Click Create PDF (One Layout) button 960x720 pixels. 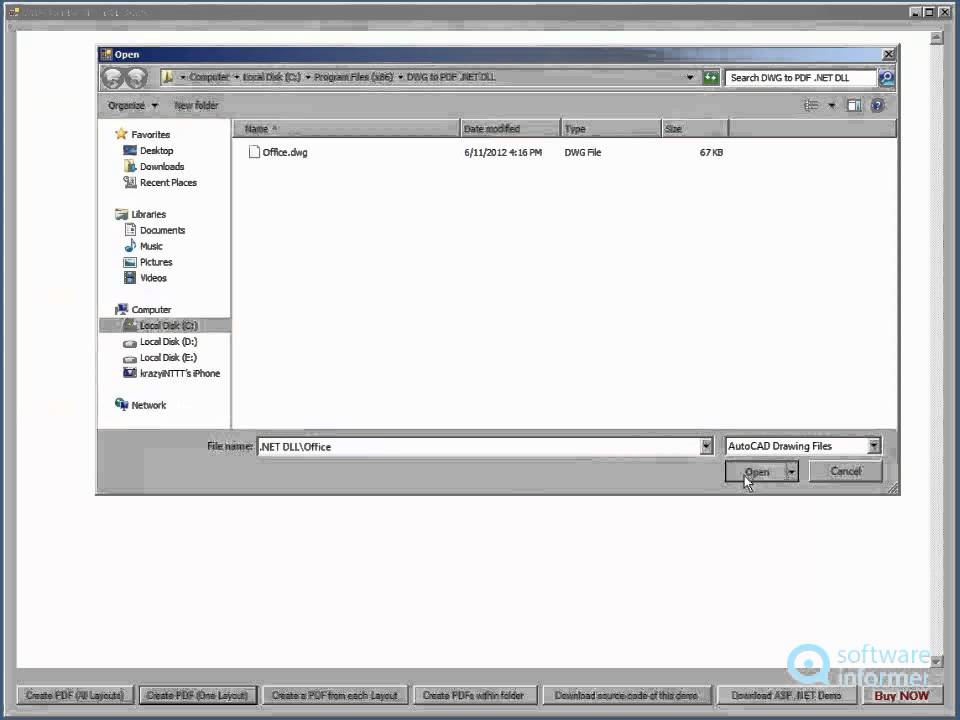click(197, 696)
